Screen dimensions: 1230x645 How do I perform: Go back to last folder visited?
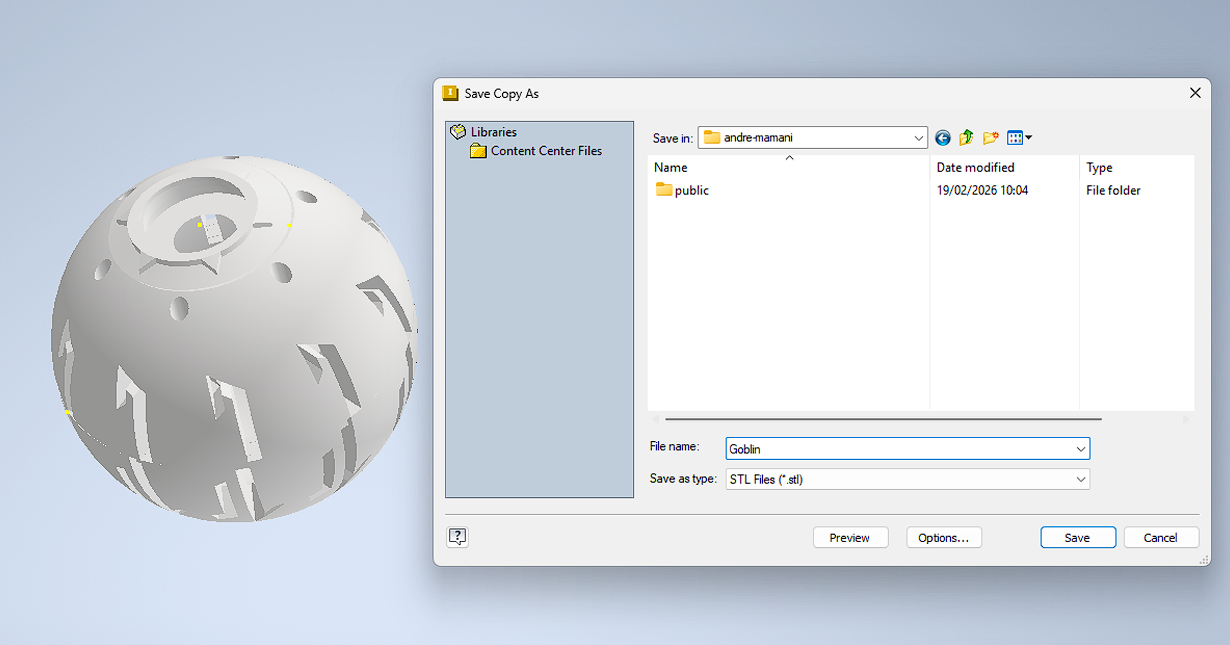(942, 138)
